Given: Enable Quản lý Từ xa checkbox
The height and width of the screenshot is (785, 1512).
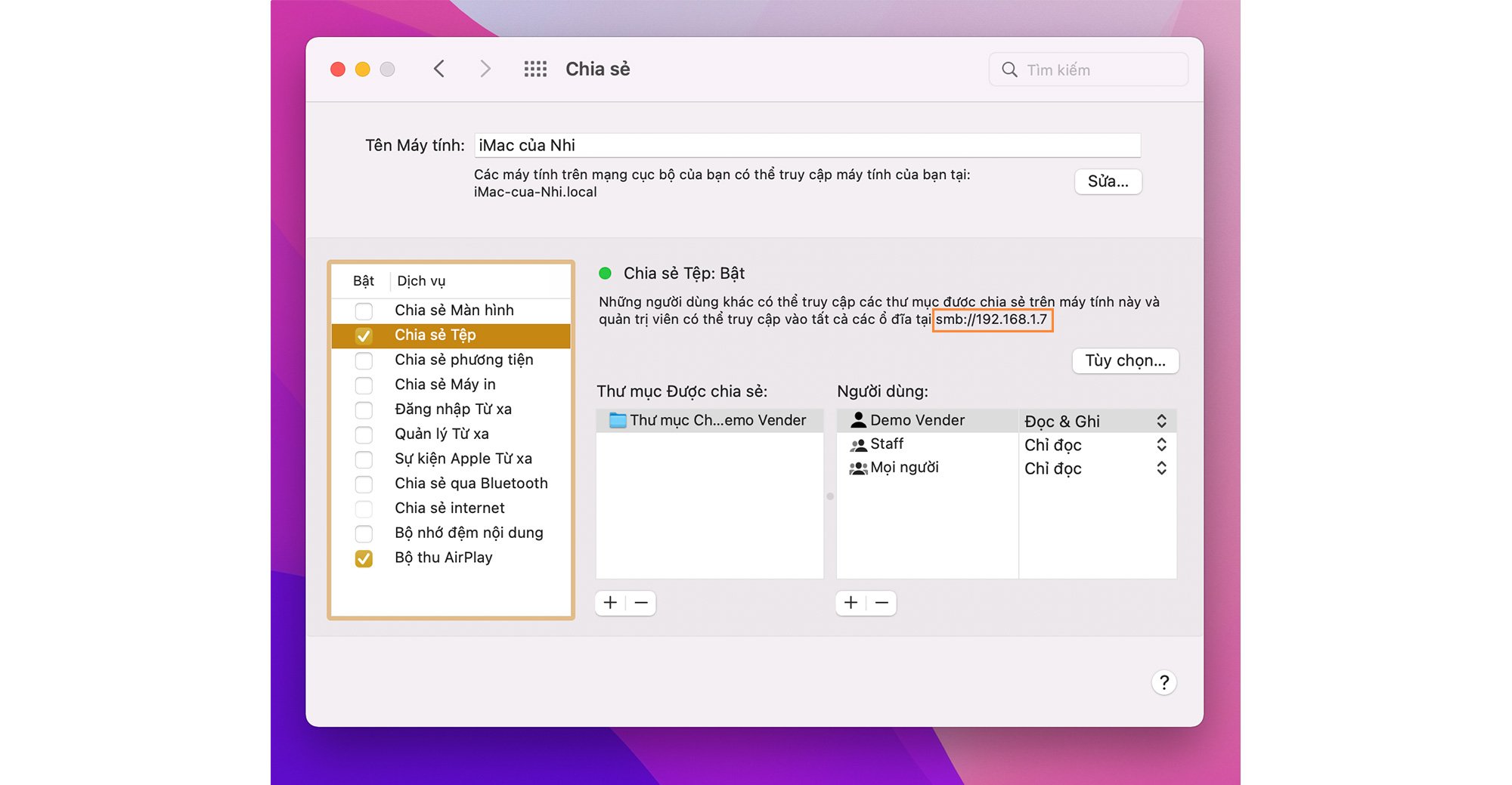Looking at the screenshot, I should [x=364, y=434].
